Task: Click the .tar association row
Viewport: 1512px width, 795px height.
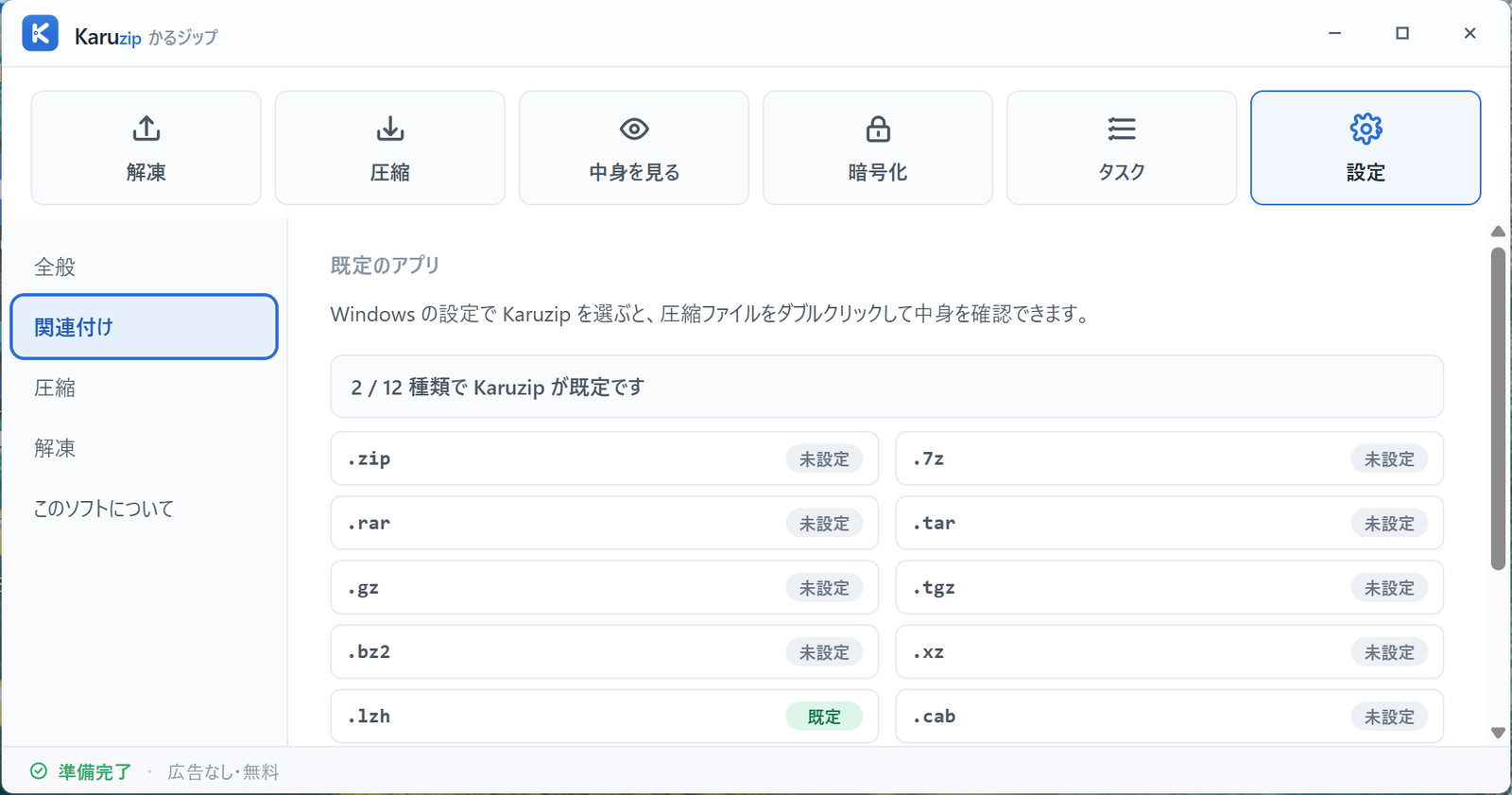Action: [x=1169, y=523]
